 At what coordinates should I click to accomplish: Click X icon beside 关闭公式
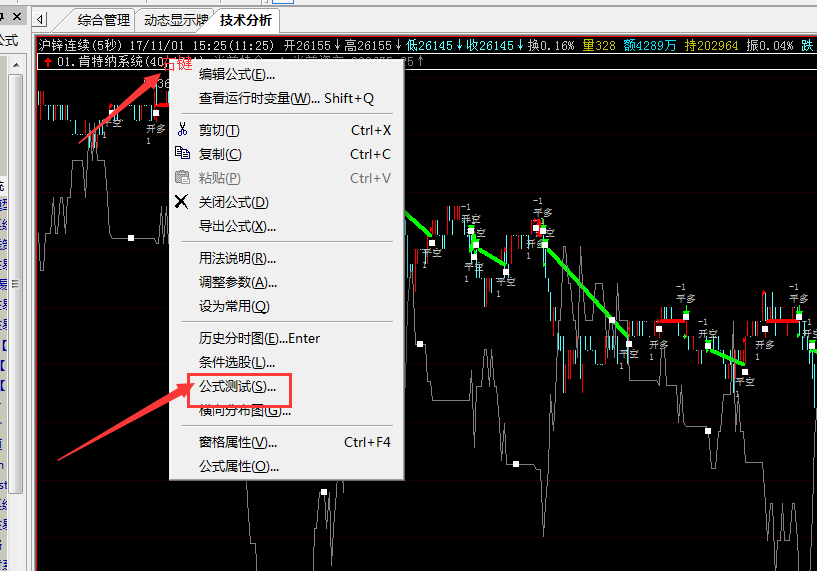pyautogui.click(x=181, y=201)
